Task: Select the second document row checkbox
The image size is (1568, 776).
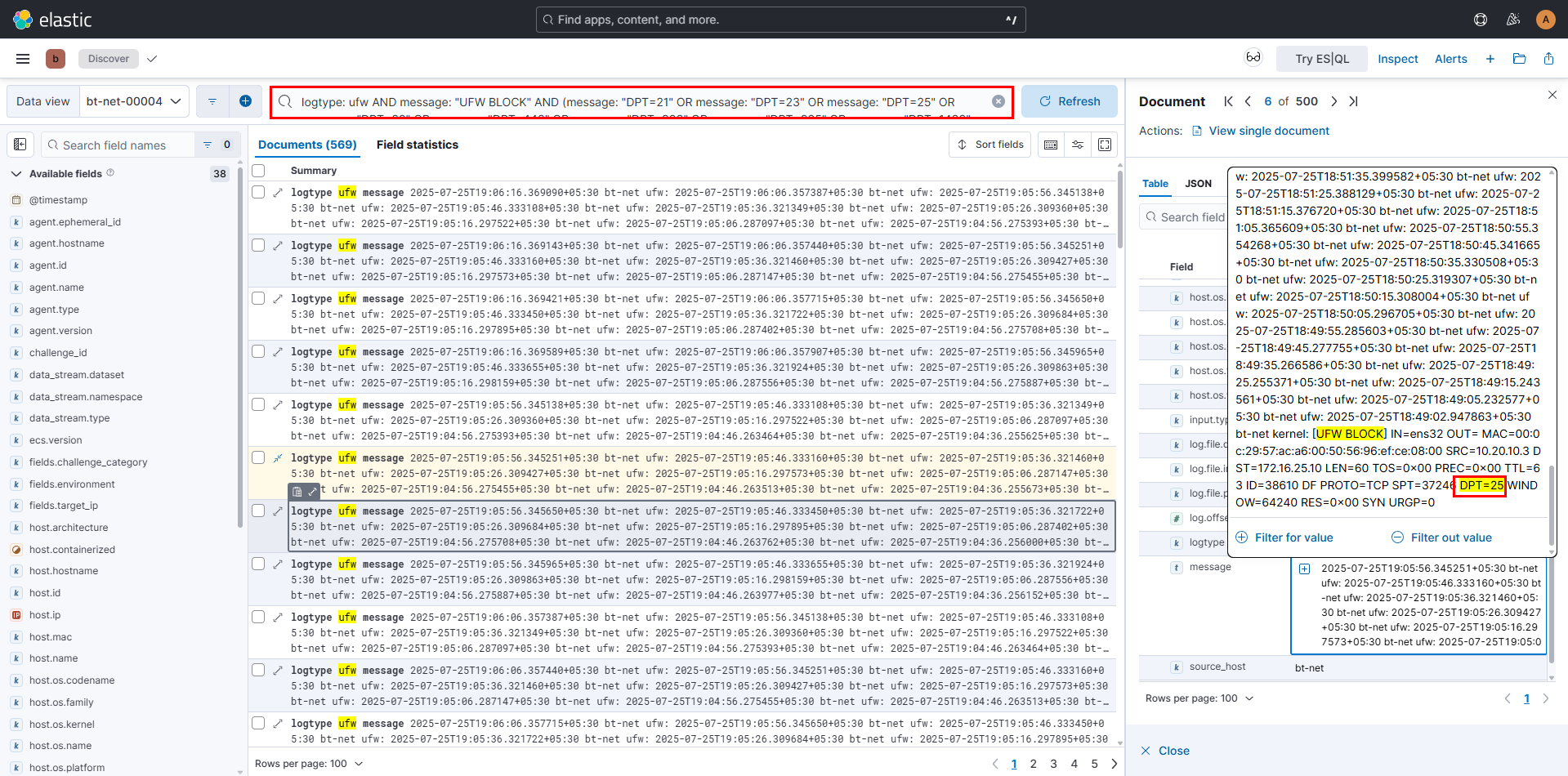Action: [258, 245]
